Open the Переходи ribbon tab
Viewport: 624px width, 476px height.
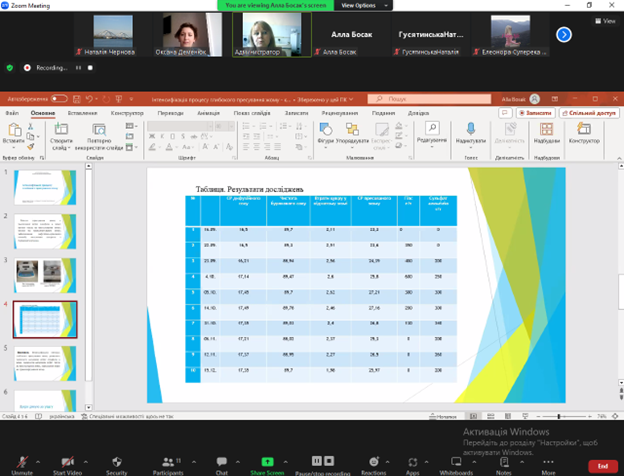pos(170,113)
